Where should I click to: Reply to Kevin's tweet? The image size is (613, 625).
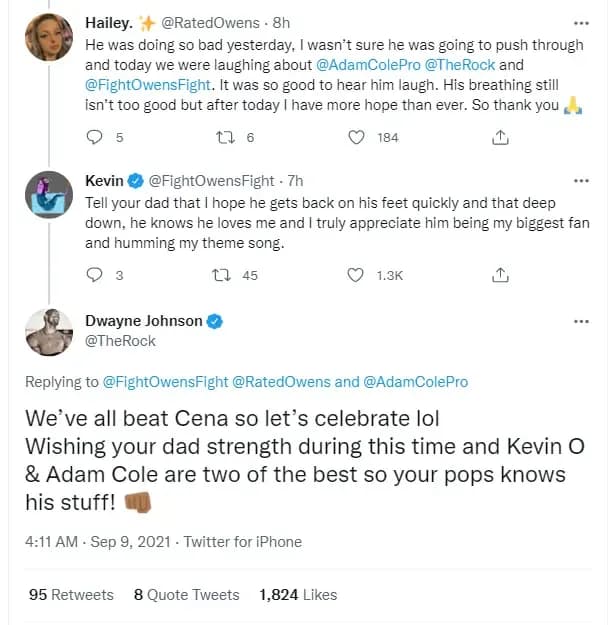point(96,275)
